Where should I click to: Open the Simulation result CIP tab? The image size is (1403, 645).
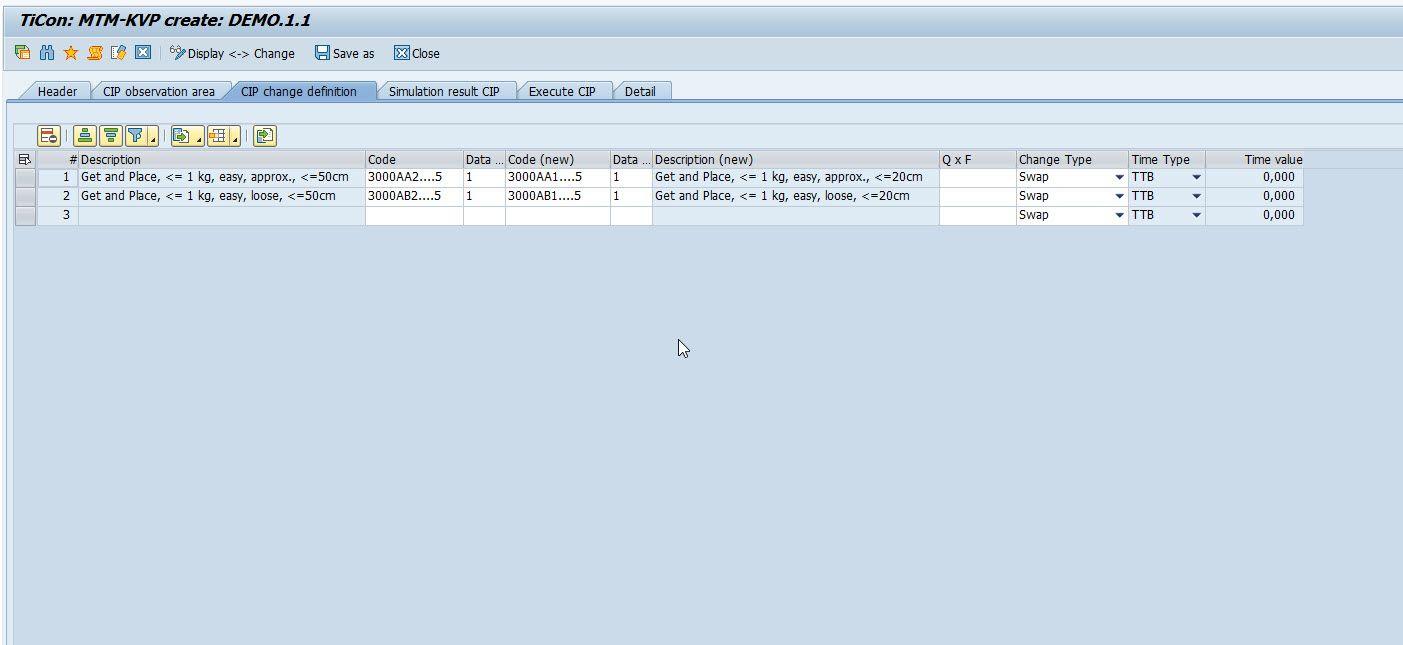[443, 91]
